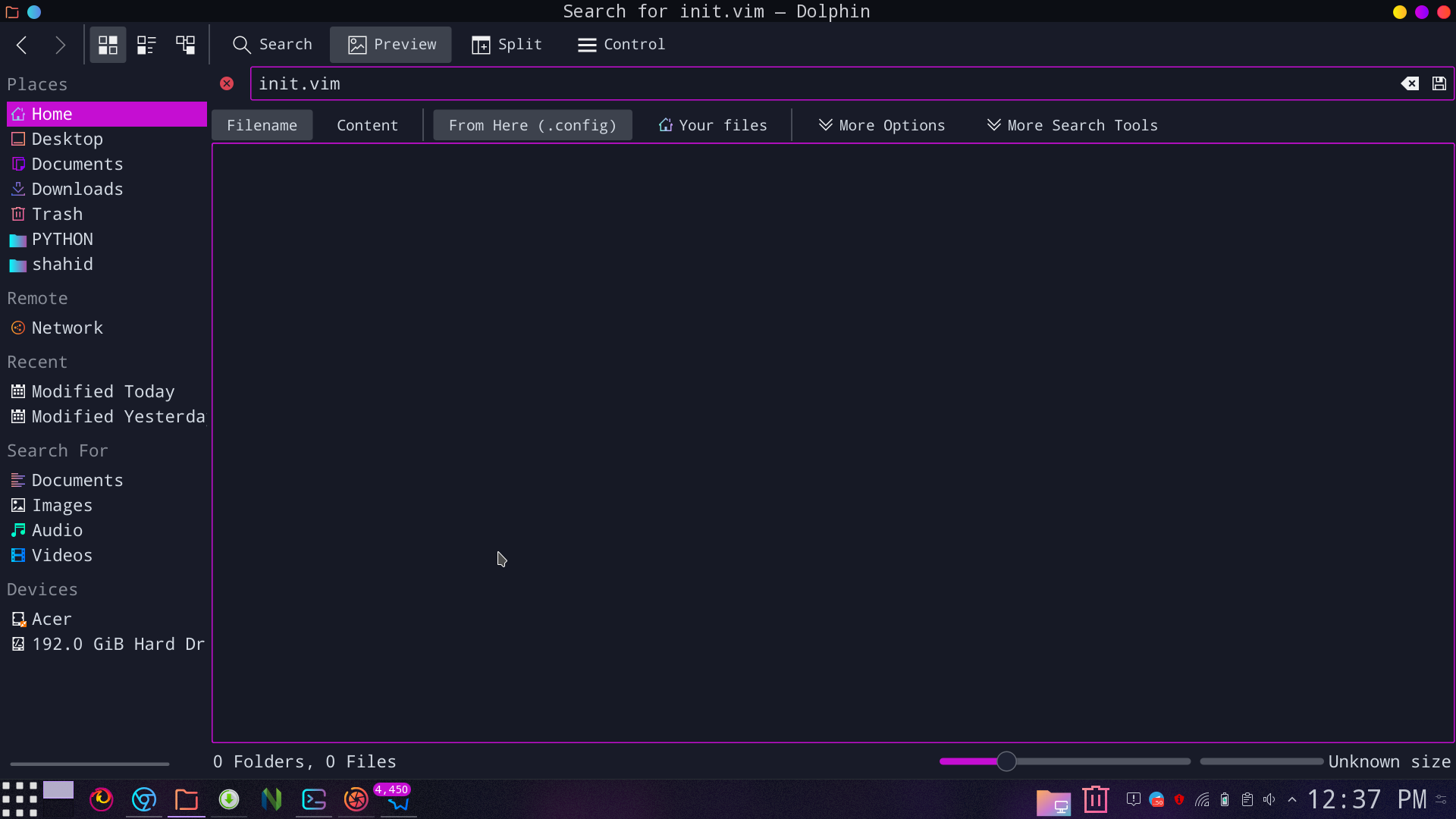This screenshot has height=819, width=1456.
Task: Open the Trash place in sidebar
Action: 57,214
